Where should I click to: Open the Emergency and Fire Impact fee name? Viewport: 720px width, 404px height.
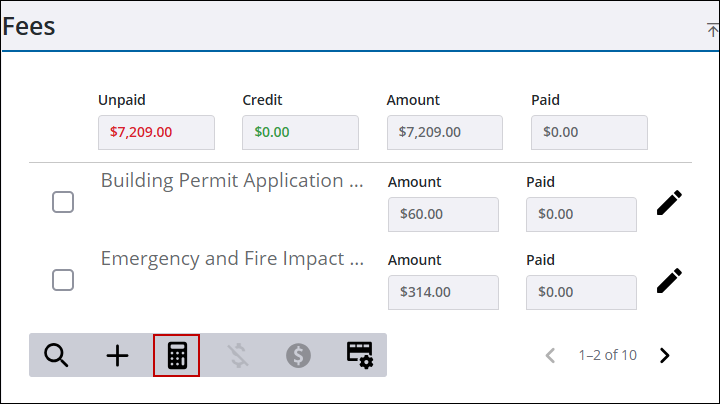click(x=231, y=259)
